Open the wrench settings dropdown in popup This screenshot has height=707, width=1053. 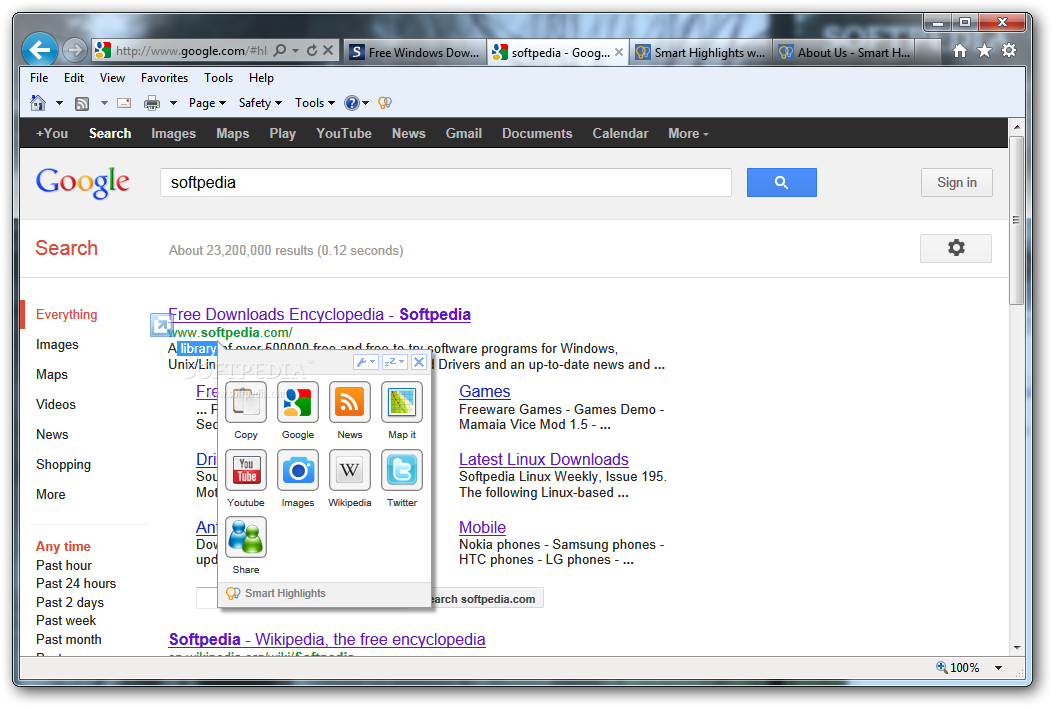(x=366, y=363)
